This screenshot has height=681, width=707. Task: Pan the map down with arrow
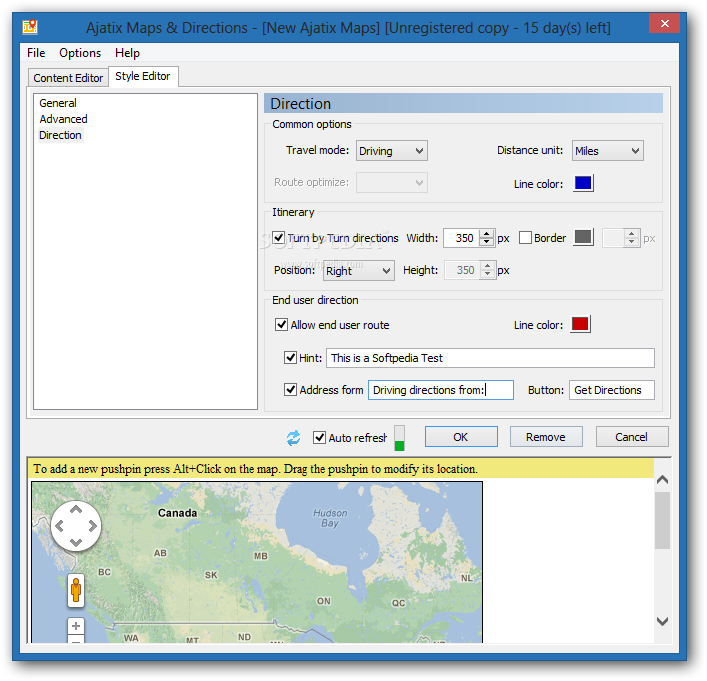(76, 542)
